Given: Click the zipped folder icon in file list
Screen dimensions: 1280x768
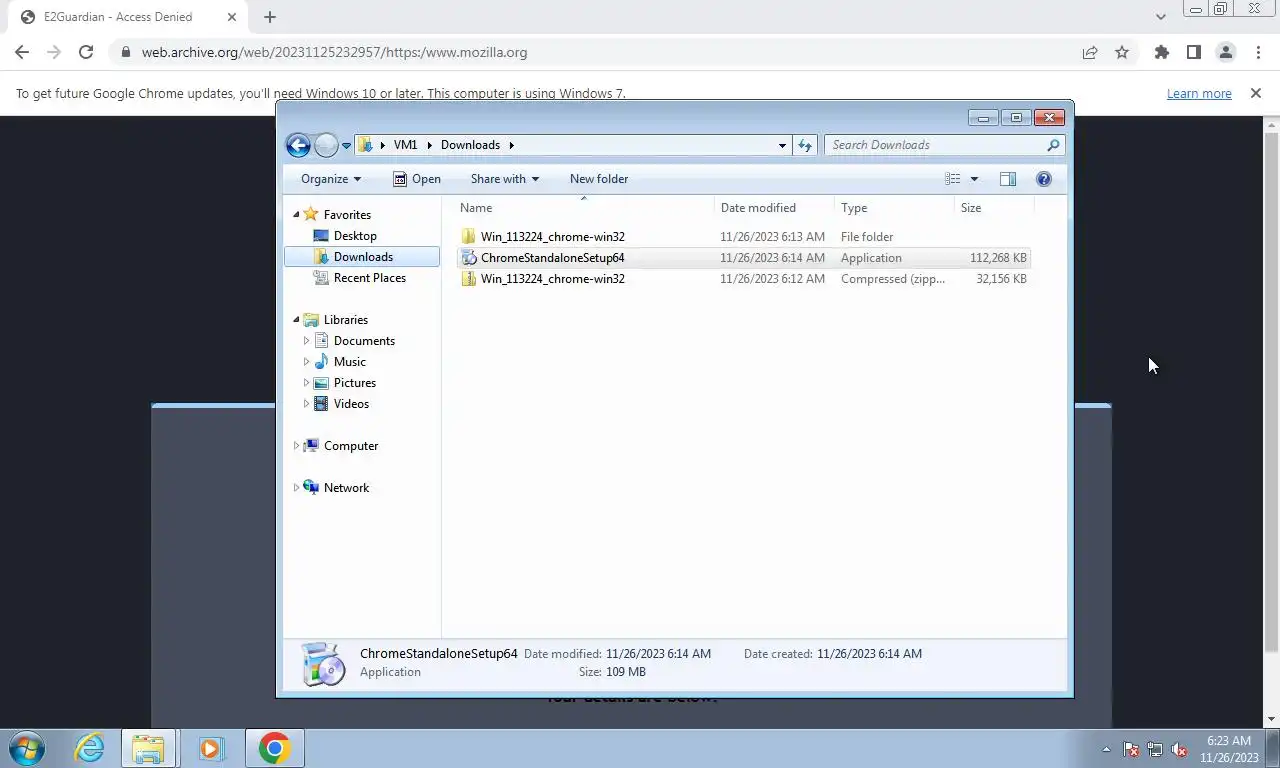Looking at the screenshot, I should [469, 279].
